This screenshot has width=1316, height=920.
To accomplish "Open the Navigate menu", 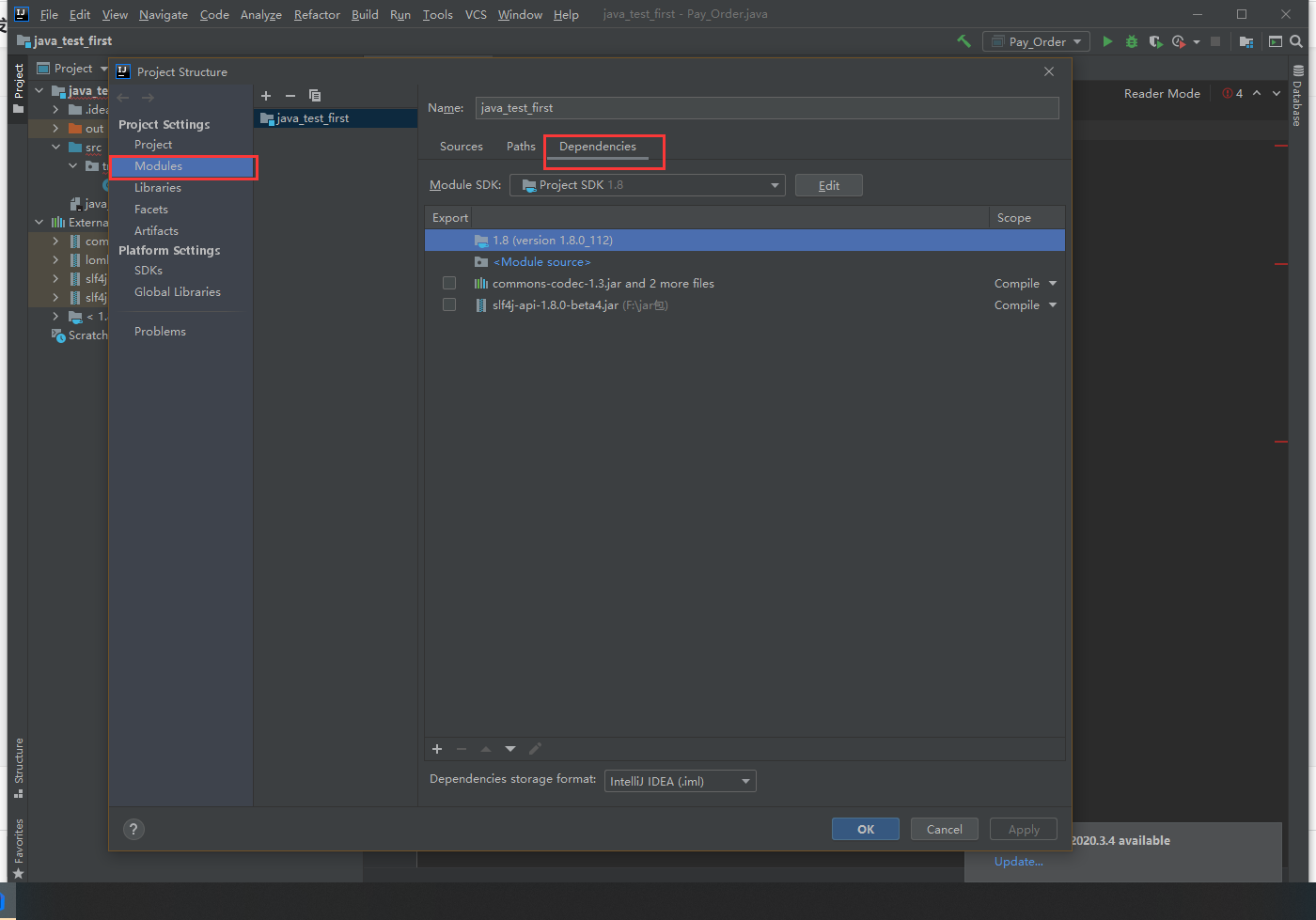I will point(164,15).
